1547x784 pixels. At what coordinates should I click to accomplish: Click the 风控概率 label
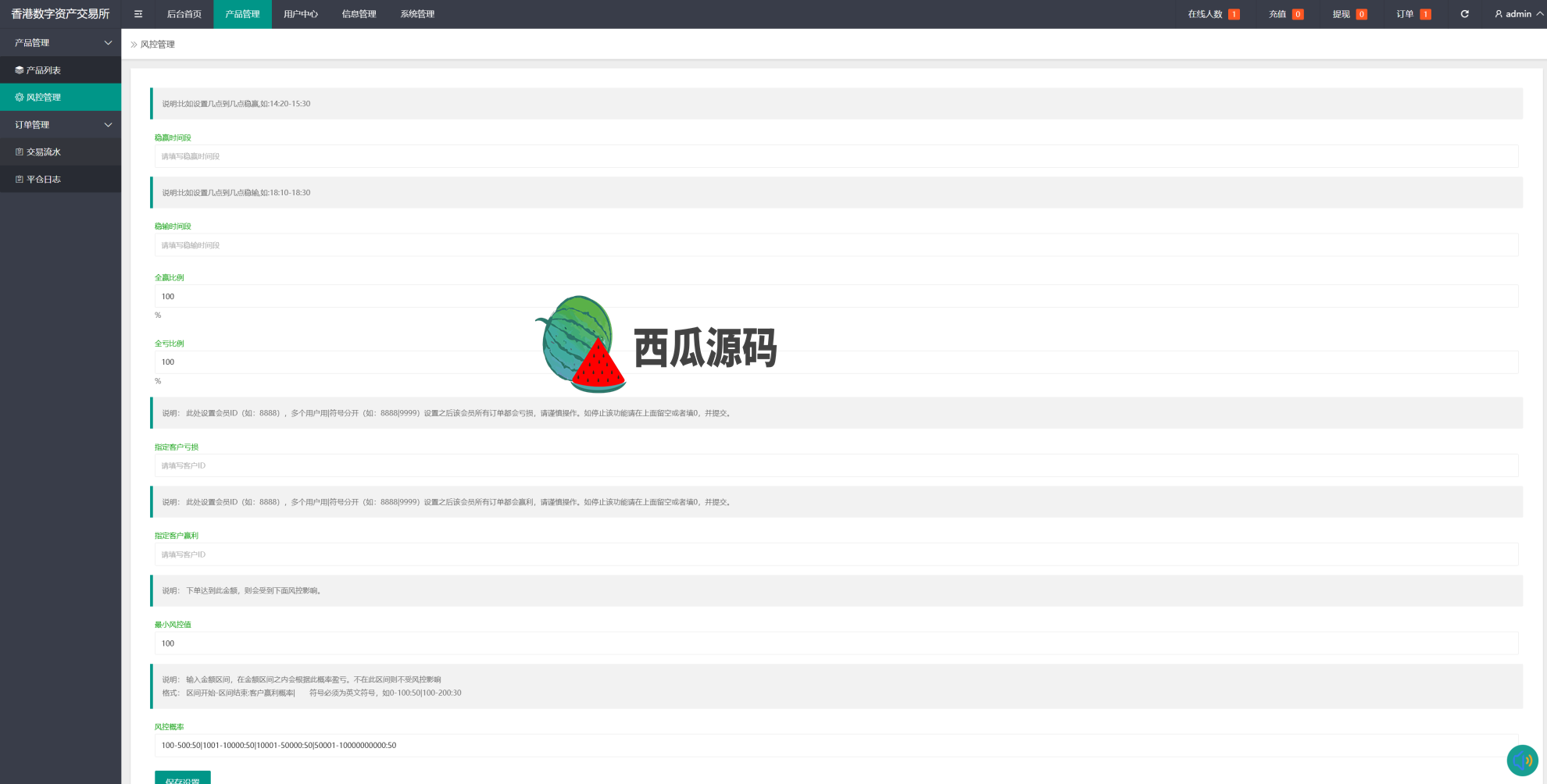[170, 727]
